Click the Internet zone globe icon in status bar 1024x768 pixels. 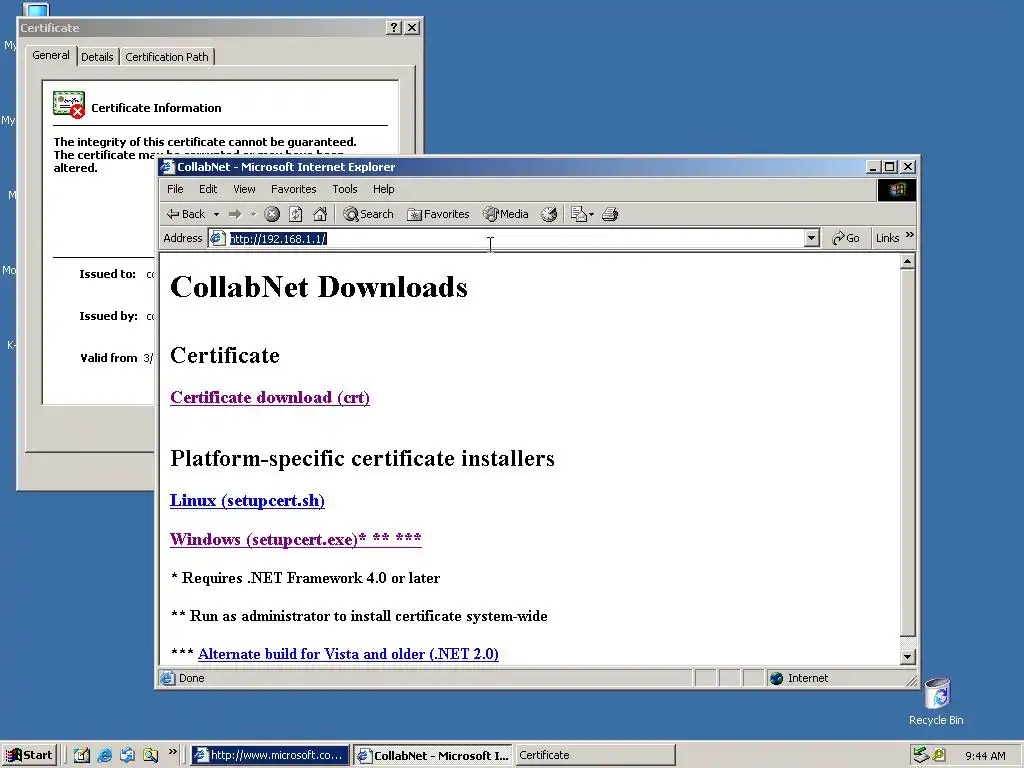pos(776,679)
